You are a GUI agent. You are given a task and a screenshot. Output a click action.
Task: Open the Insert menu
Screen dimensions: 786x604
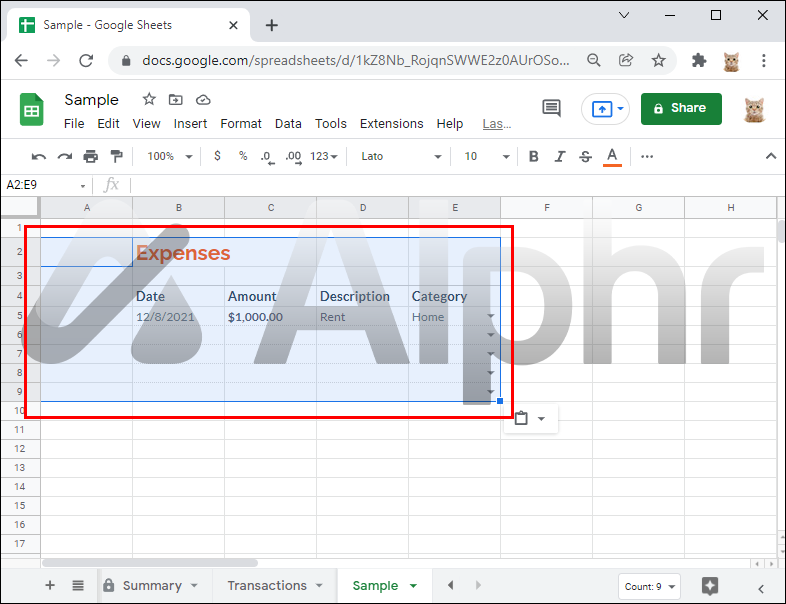click(x=190, y=124)
